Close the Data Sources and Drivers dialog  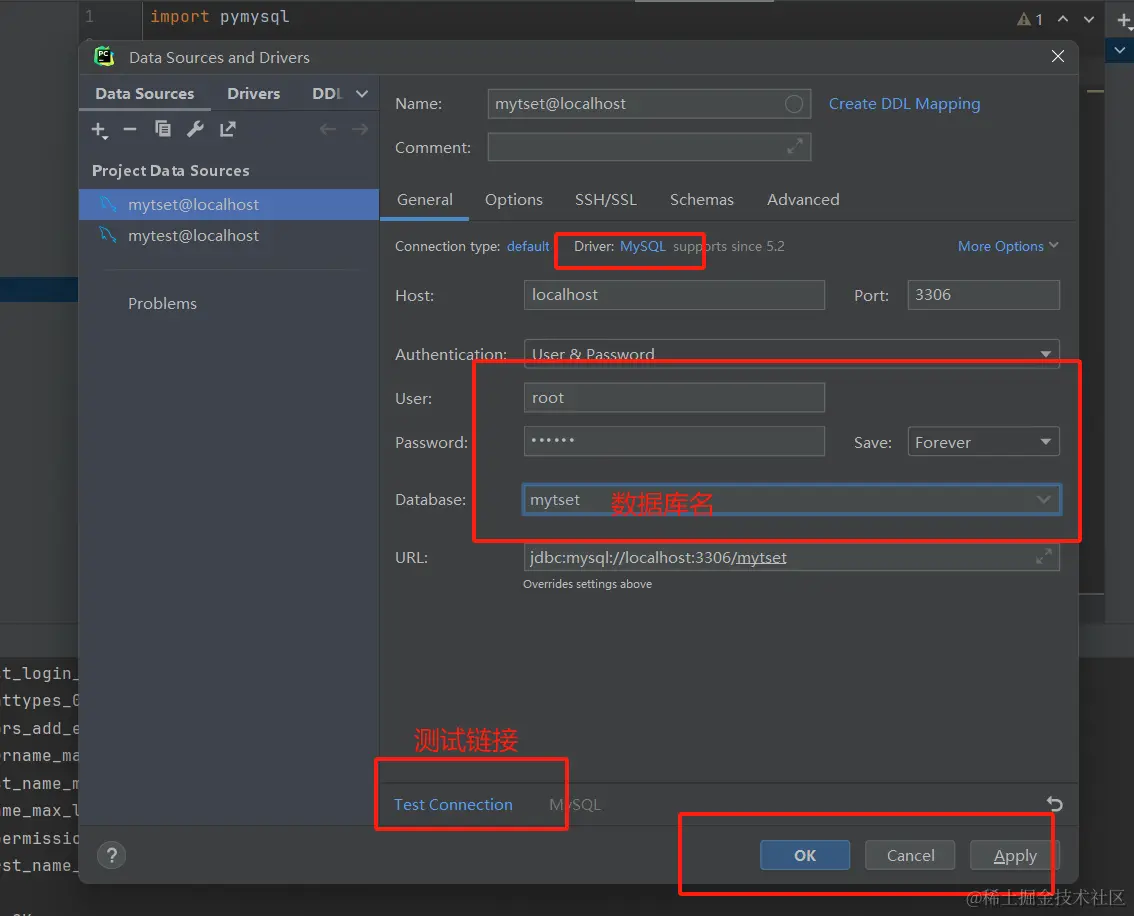(x=1057, y=56)
